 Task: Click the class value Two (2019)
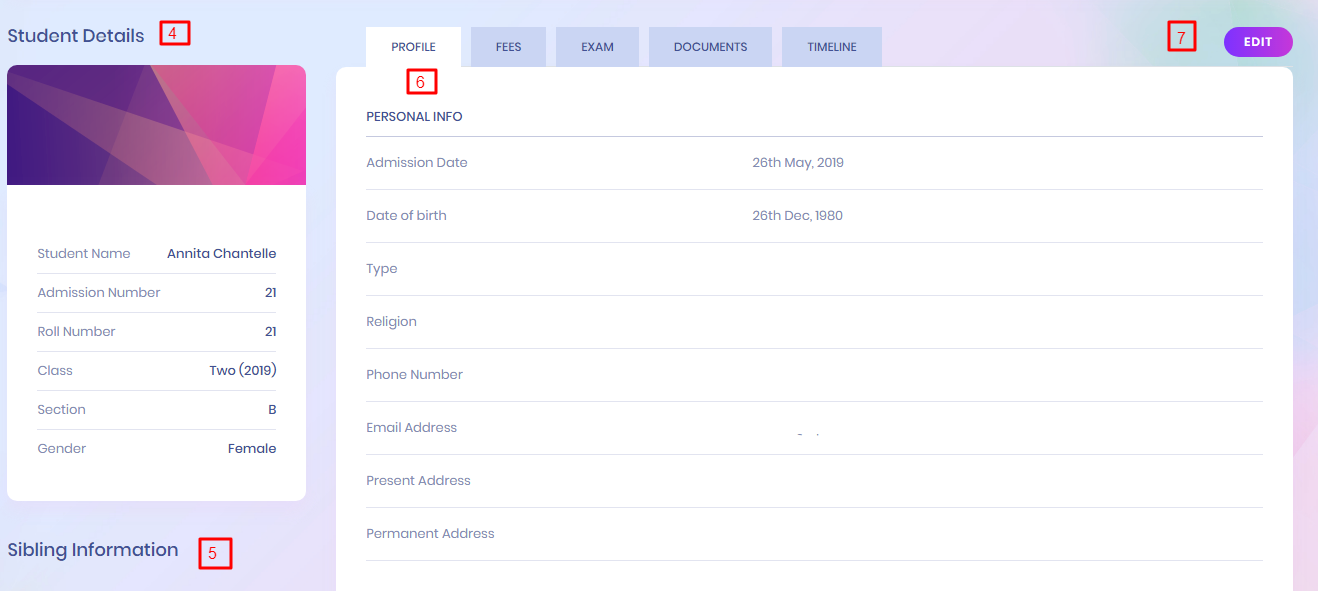click(242, 371)
